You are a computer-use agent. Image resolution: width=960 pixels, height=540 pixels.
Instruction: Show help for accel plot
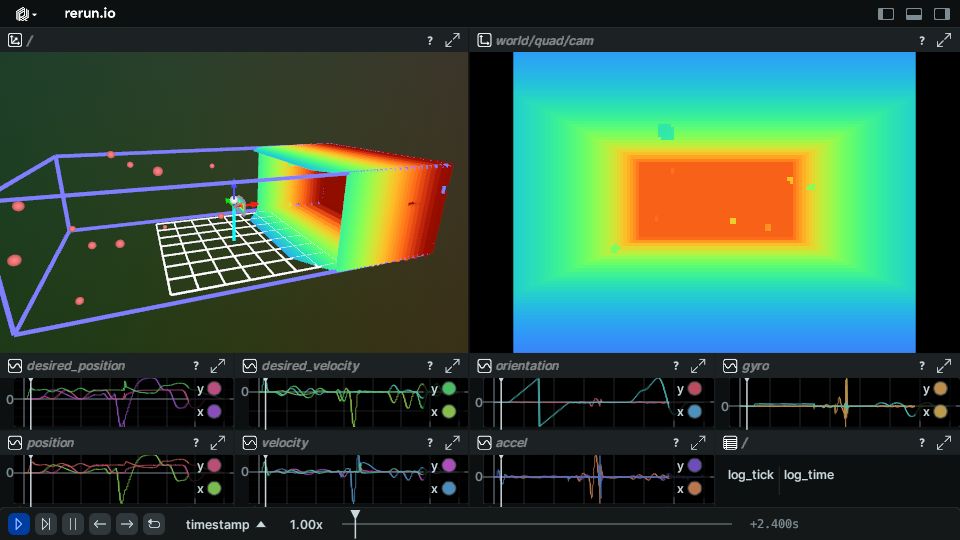coord(676,443)
